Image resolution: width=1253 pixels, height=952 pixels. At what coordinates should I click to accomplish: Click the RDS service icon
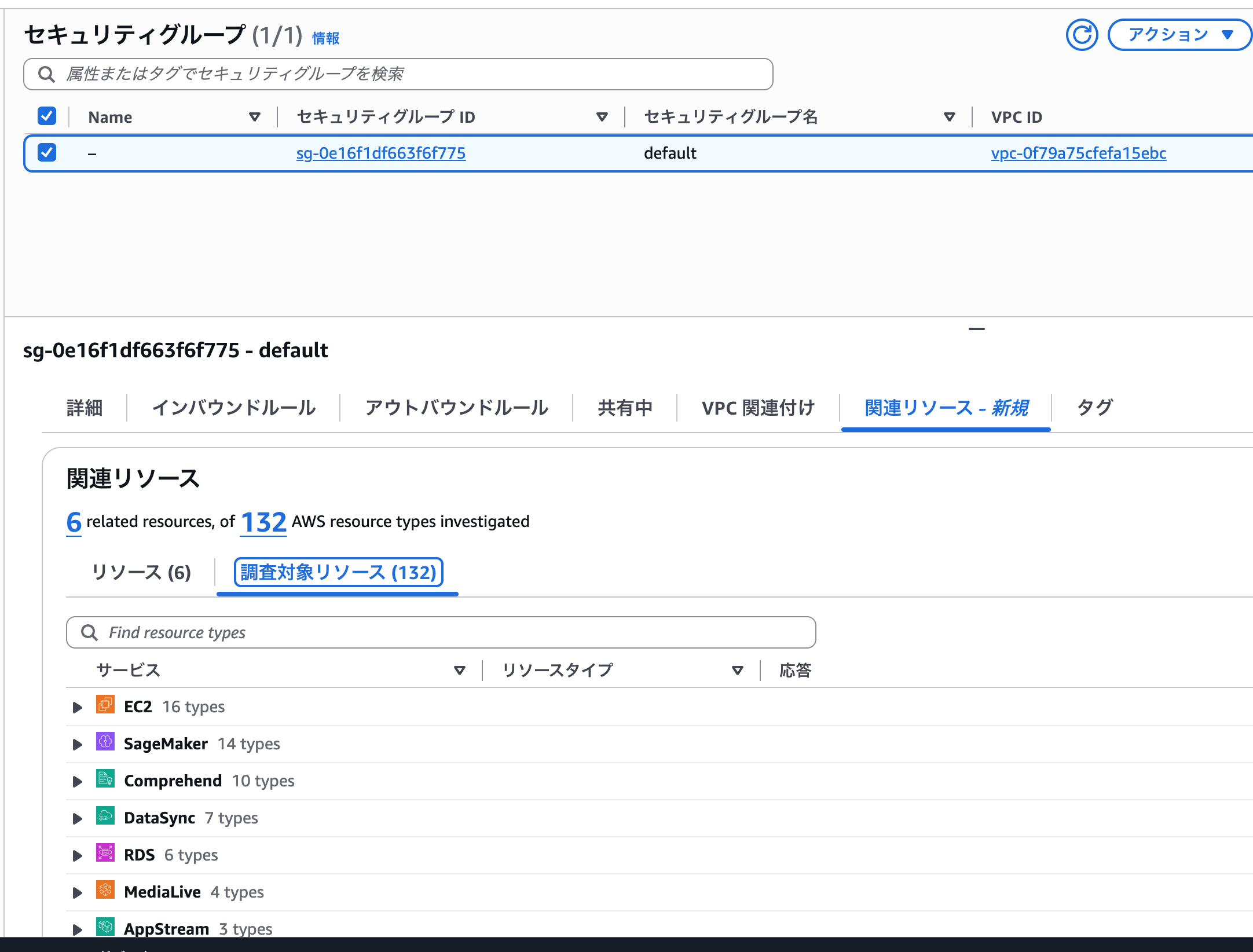105,853
